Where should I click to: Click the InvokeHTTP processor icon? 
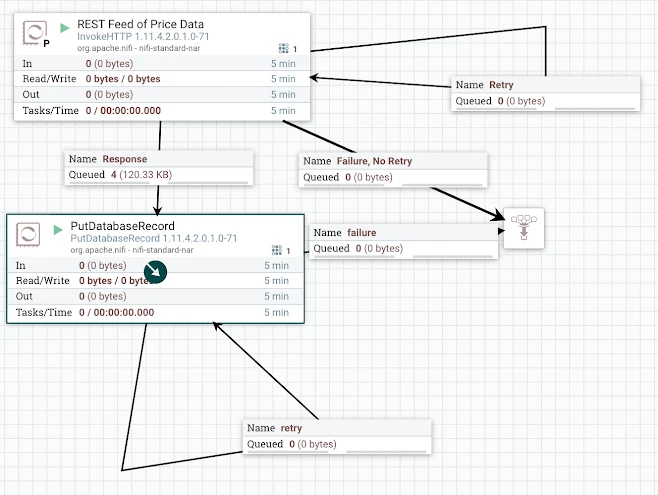(34, 32)
